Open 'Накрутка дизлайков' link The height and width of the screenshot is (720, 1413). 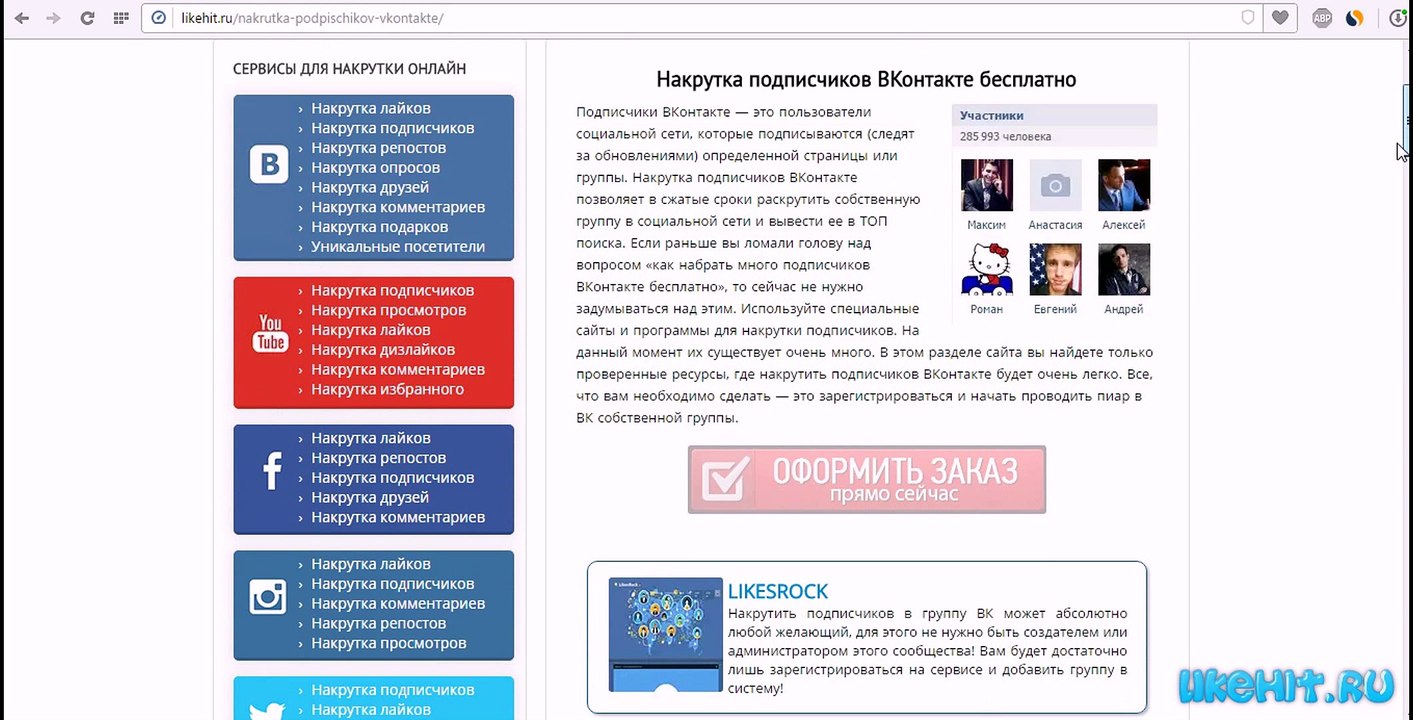383,350
